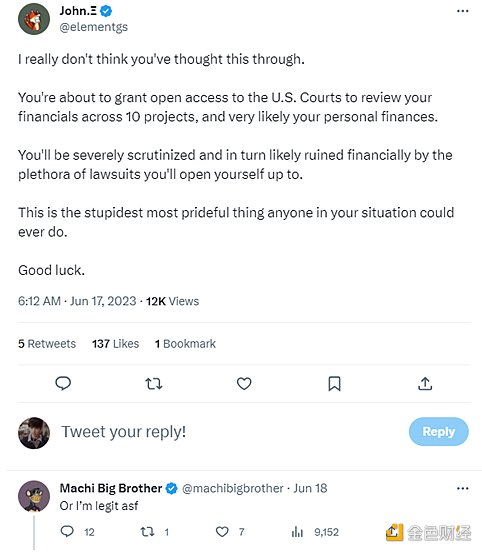
Task: View the 5 Retweets list
Action: [47, 344]
